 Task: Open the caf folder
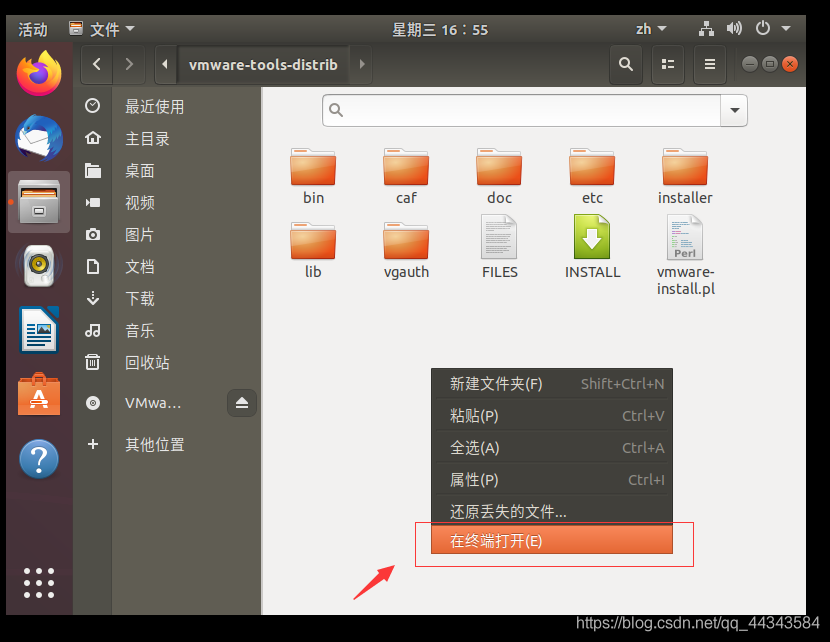click(406, 177)
